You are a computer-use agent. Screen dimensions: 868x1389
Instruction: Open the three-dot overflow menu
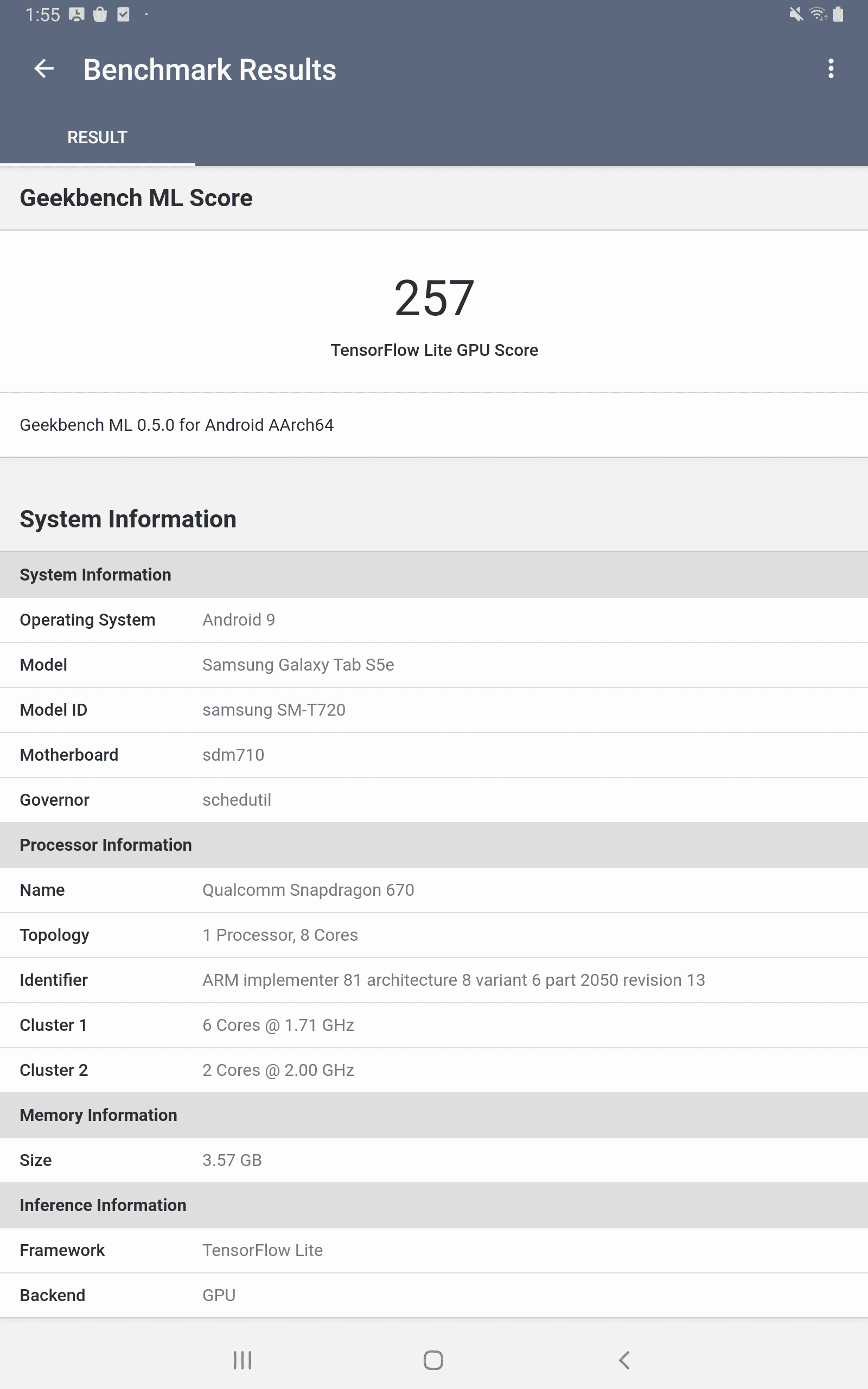[x=830, y=69]
